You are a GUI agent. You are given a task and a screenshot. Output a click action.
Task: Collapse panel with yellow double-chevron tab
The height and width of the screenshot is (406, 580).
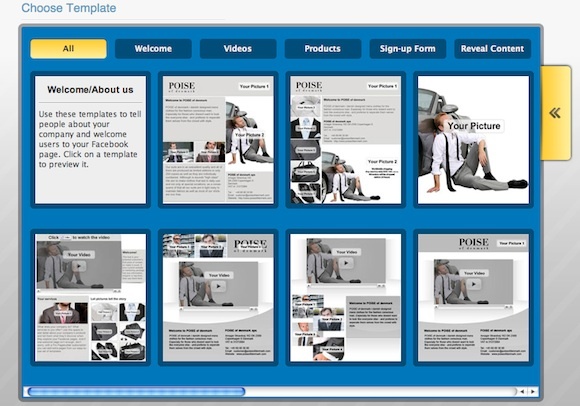[556, 113]
